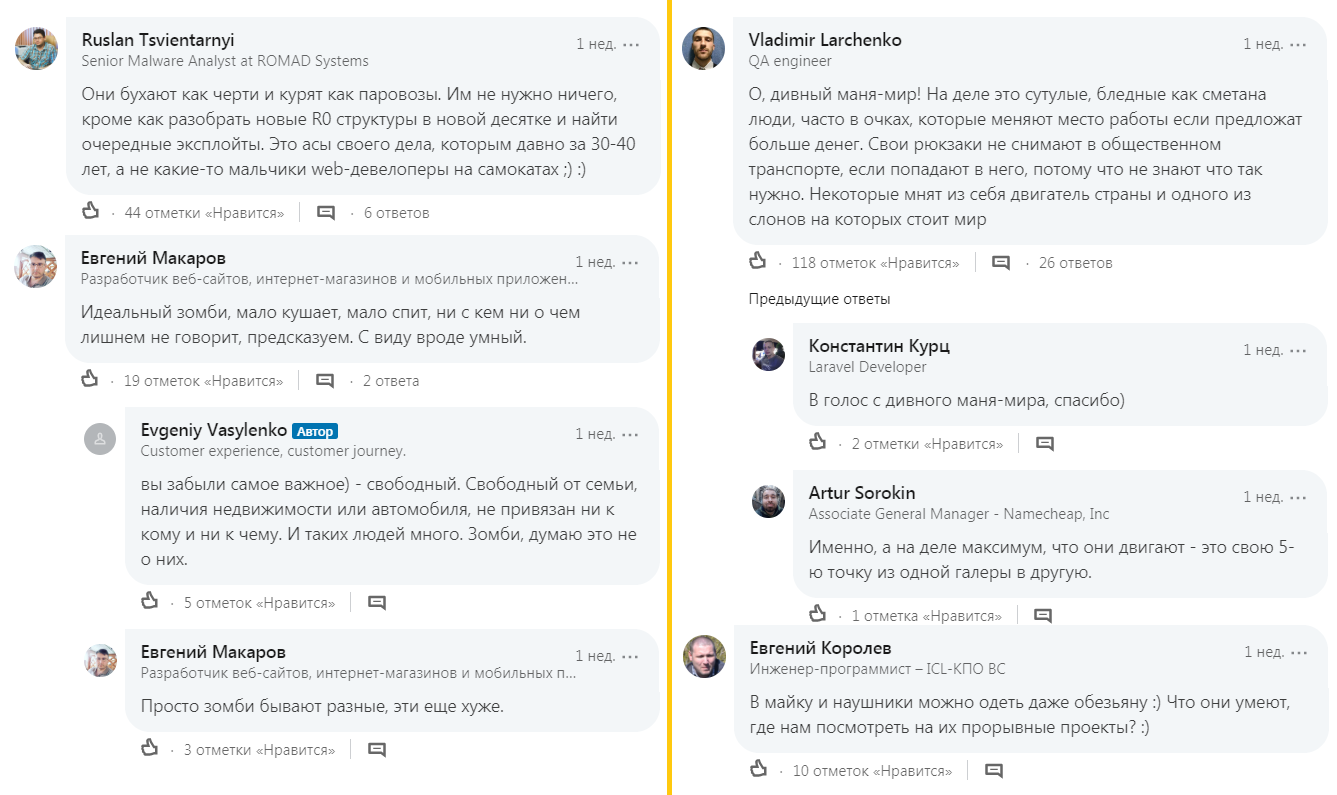
Task: Open options menu for Ruslan Tsvientarnyi's comment
Action: [x=630, y=45]
